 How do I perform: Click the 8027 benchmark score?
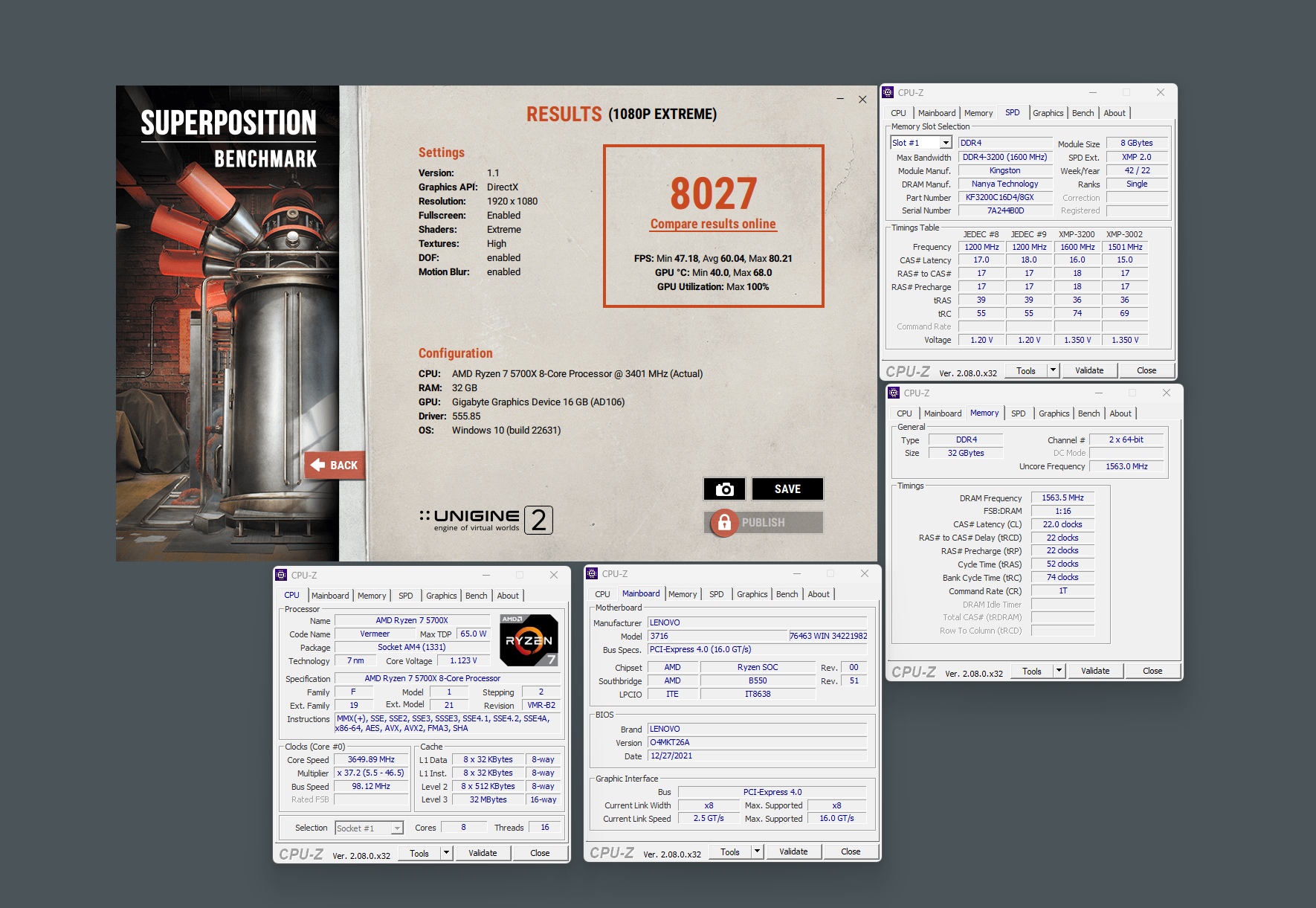pos(713,193)
